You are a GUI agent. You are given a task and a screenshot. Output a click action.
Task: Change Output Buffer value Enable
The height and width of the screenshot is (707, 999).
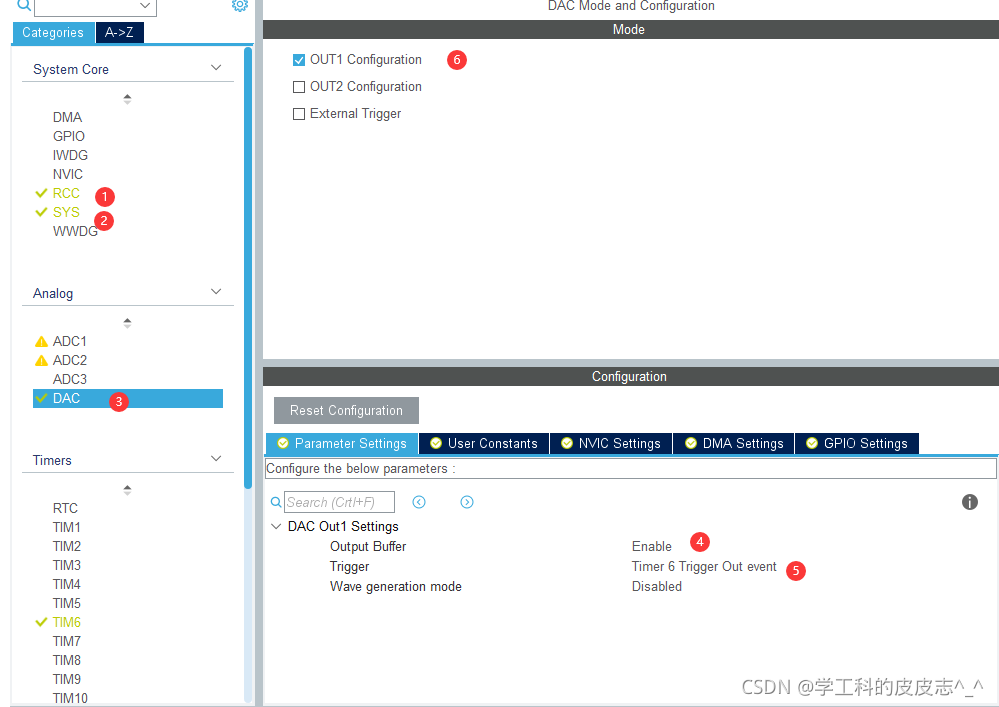652,546
